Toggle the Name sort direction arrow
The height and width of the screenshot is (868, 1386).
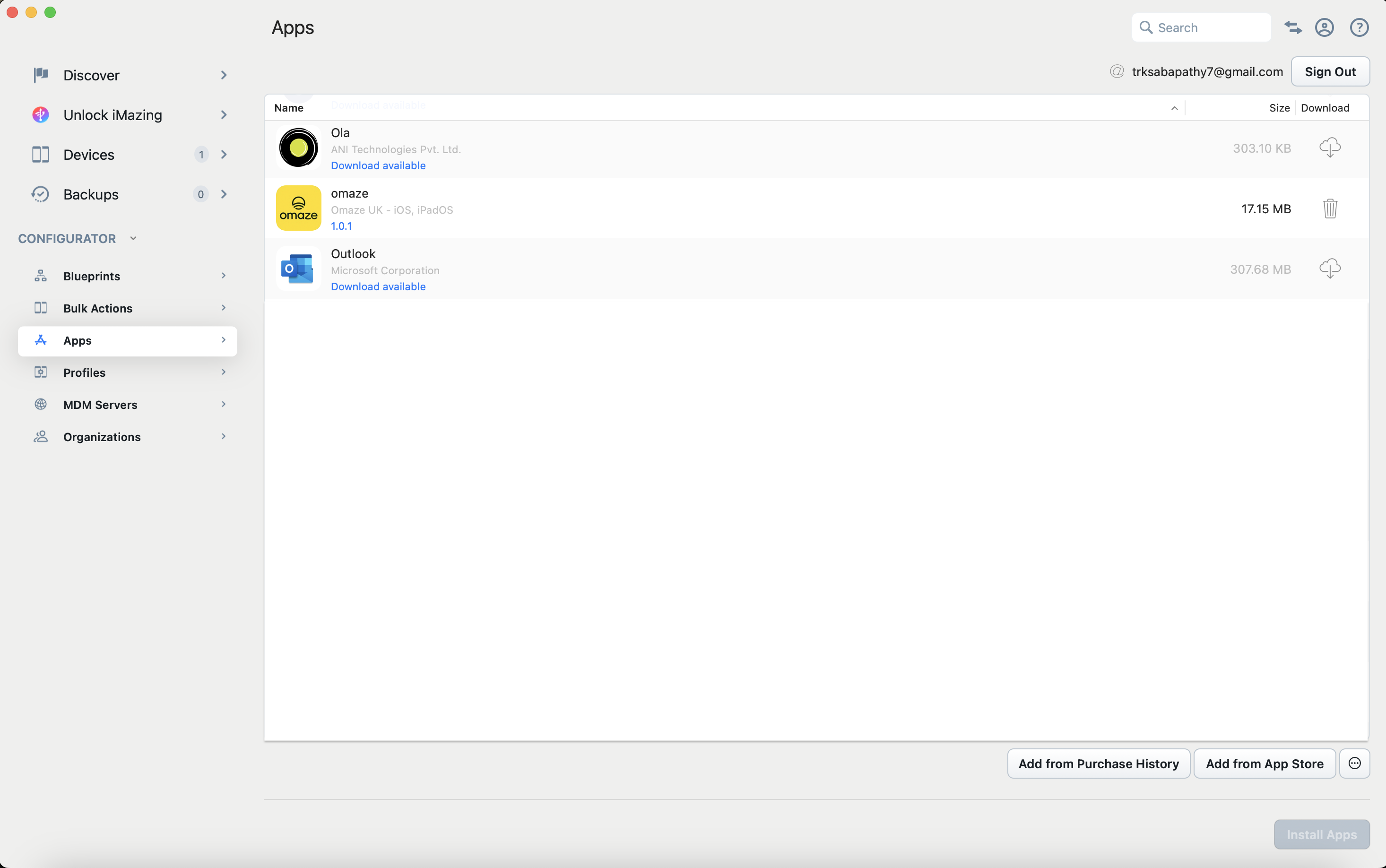(x=1174, y=108)
